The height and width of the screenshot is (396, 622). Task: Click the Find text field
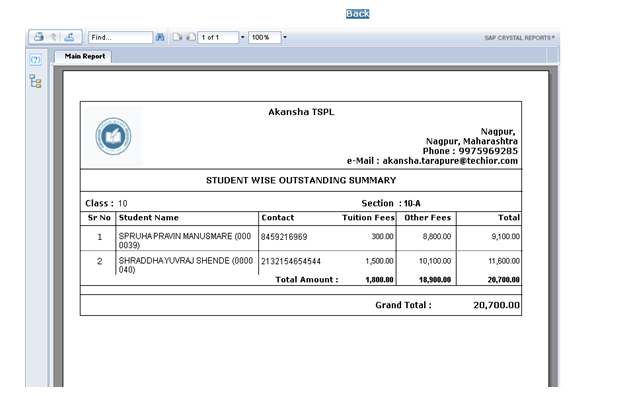120,37
